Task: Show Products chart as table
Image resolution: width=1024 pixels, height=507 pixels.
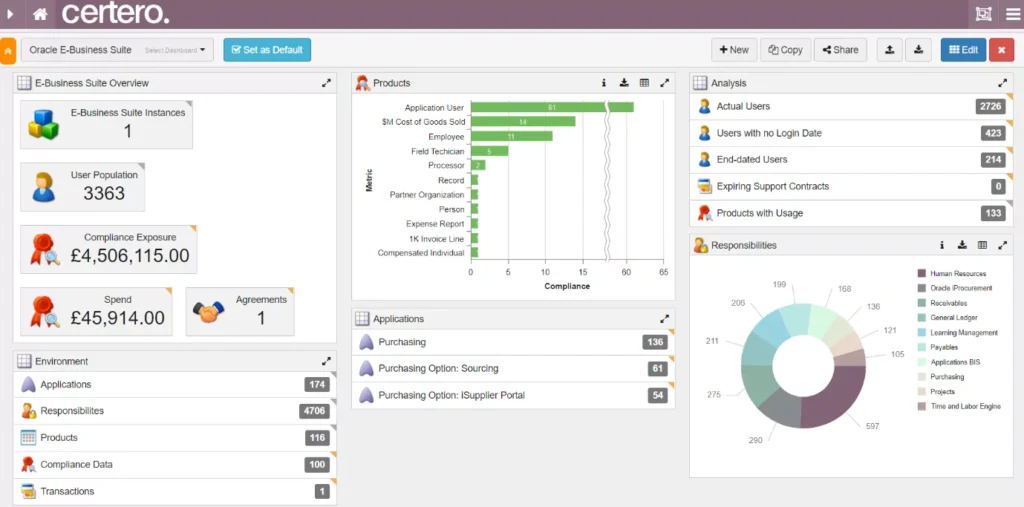Action: coord(645,83)
